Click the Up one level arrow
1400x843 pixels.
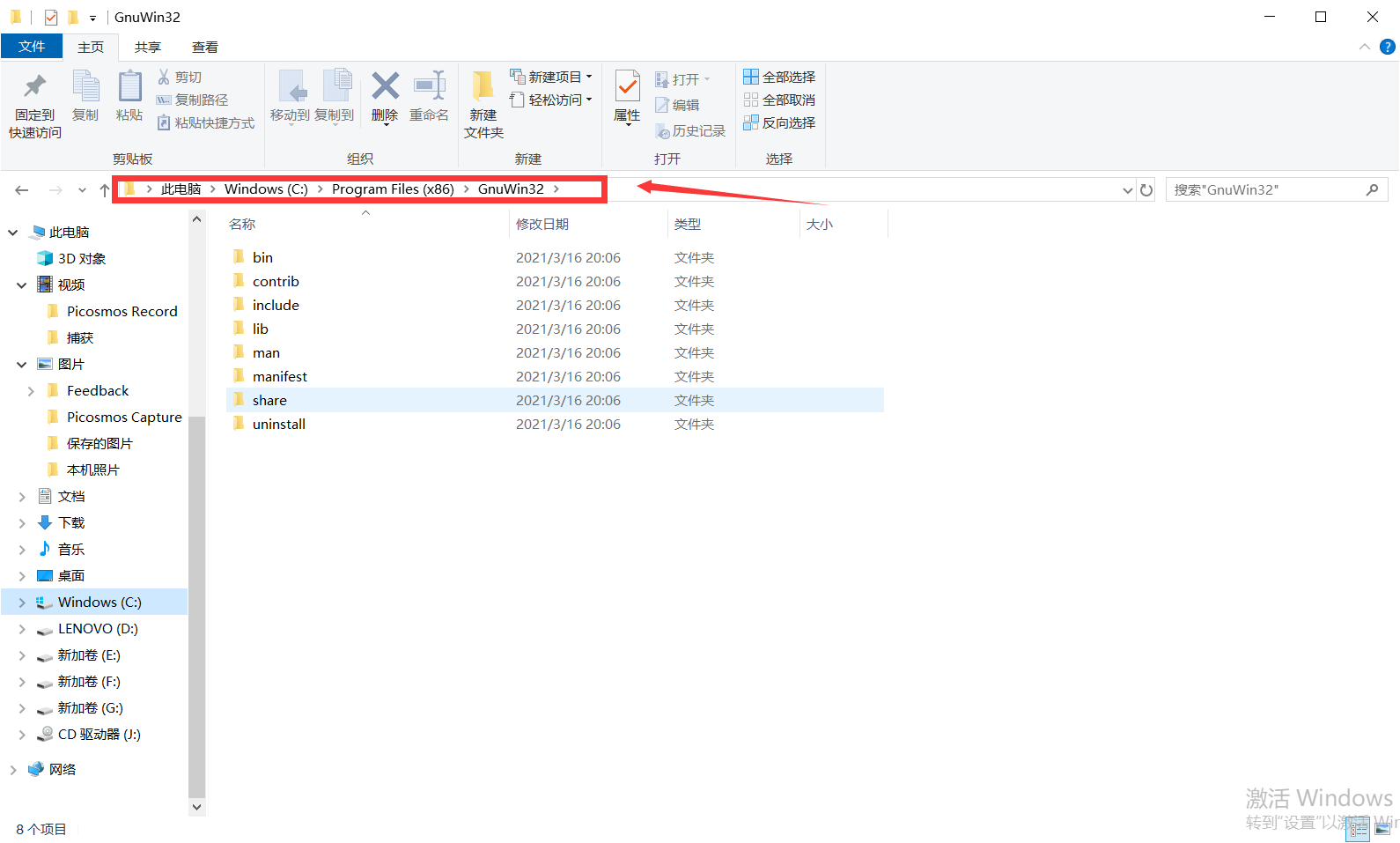click(x=104, y=190)
